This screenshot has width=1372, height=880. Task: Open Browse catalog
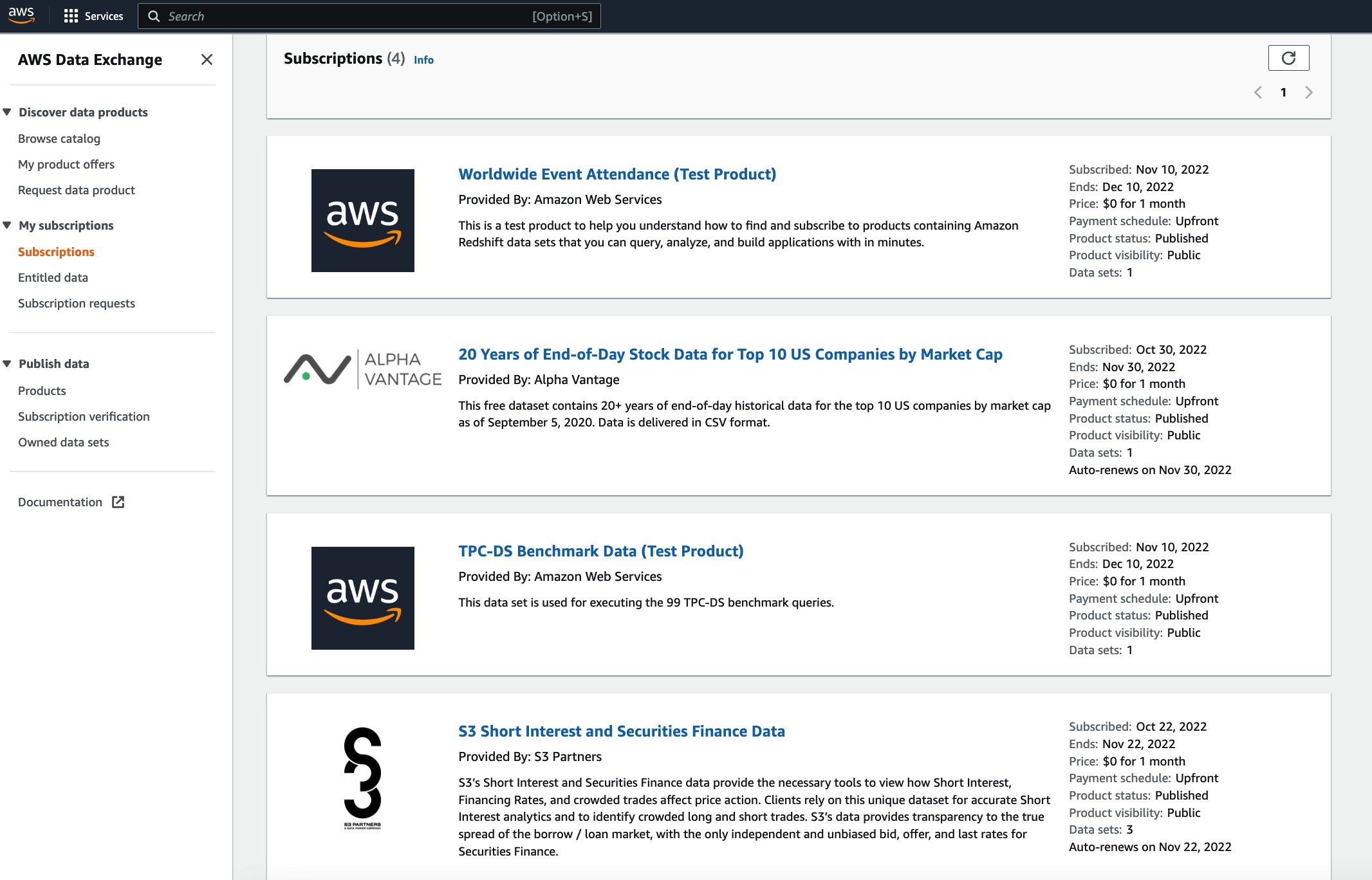[59, 138]
